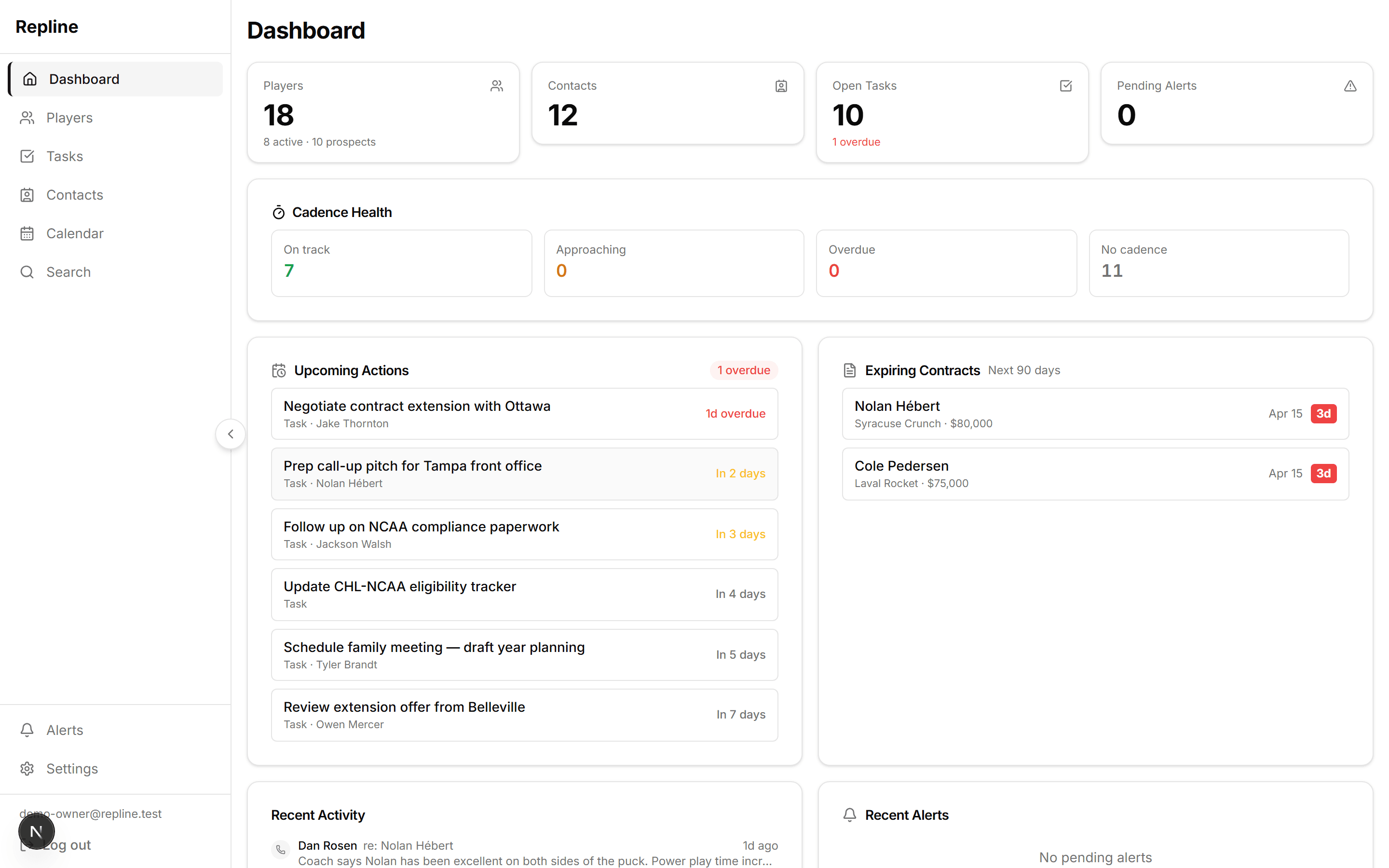Click the 3d badge on Nolan Hébert's contract
Image resolution: width=1389 pixels, height=868 pixels.
point(1324,413)
